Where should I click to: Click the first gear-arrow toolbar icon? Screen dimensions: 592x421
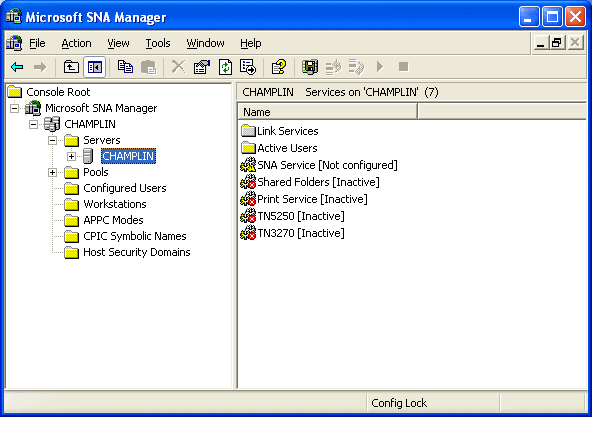[333, 68]
